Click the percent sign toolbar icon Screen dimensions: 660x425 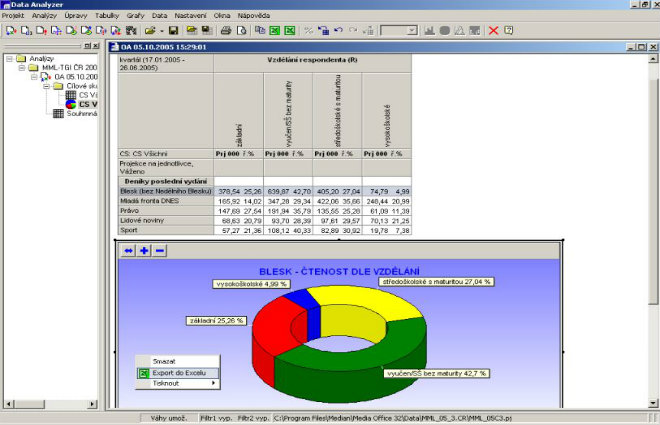(309, 30)
